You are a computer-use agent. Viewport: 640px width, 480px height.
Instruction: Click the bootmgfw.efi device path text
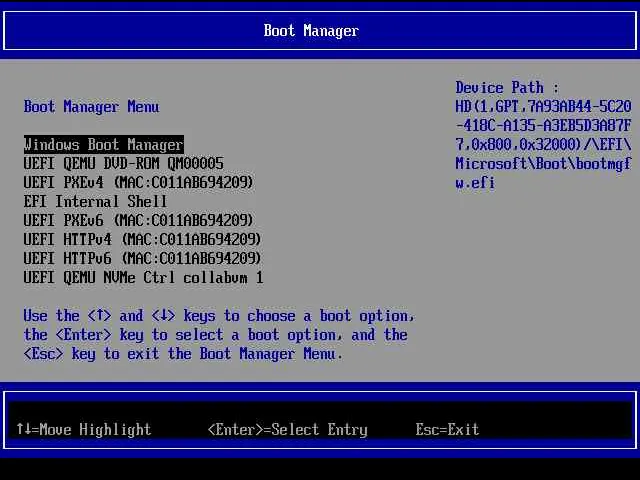click(x=543, y=173)
